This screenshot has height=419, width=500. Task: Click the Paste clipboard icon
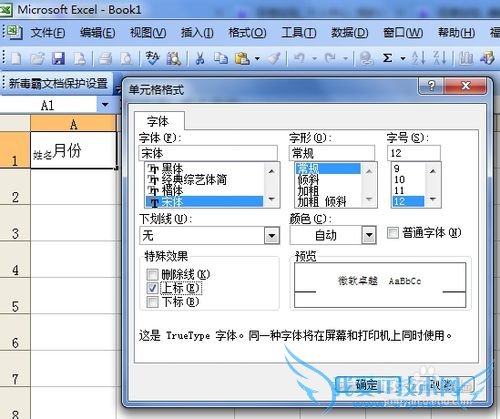[242, 59]
